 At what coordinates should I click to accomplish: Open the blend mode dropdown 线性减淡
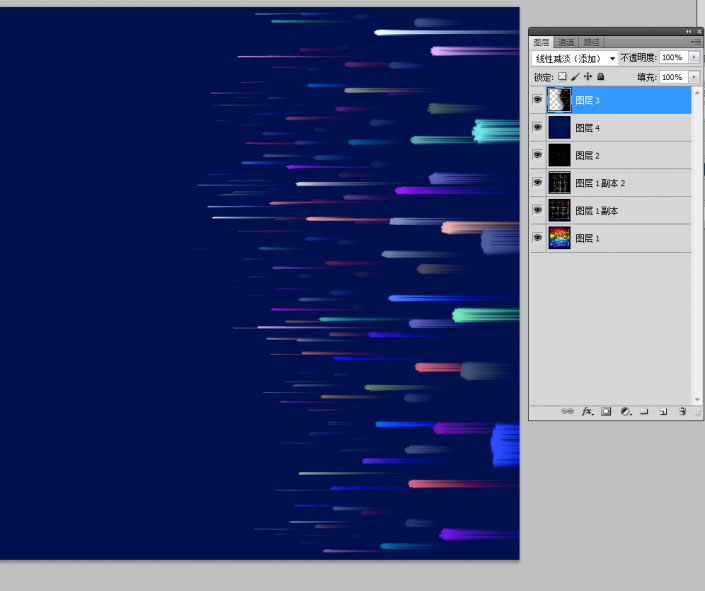coord(575,59)
